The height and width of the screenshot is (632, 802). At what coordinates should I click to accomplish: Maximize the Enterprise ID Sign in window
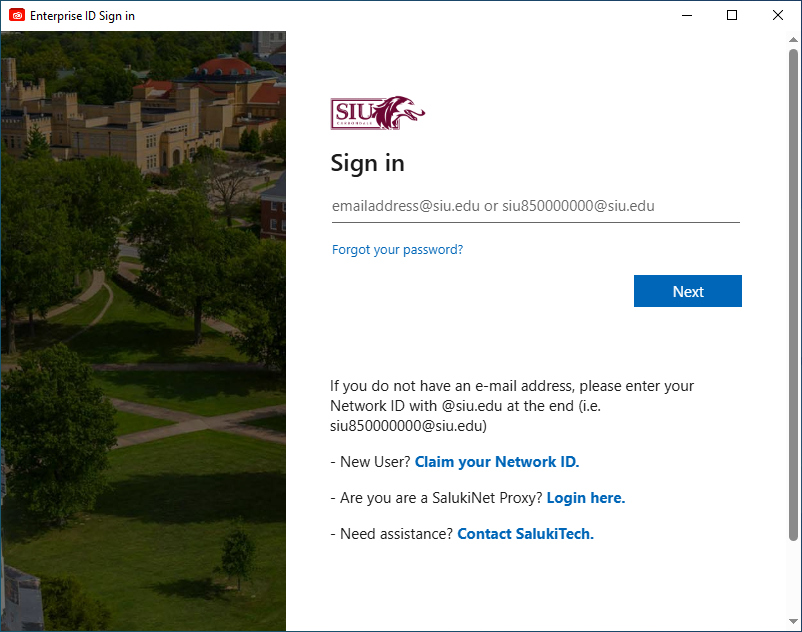coord(732,15)
